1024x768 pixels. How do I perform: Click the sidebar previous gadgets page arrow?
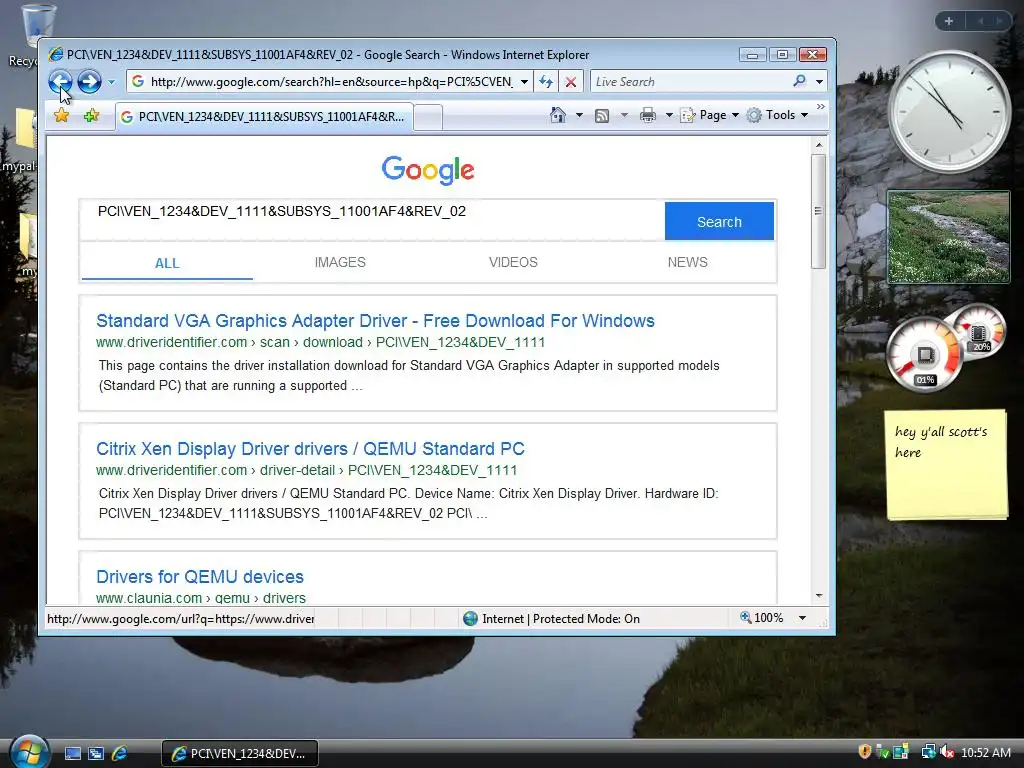click(981, 21)
